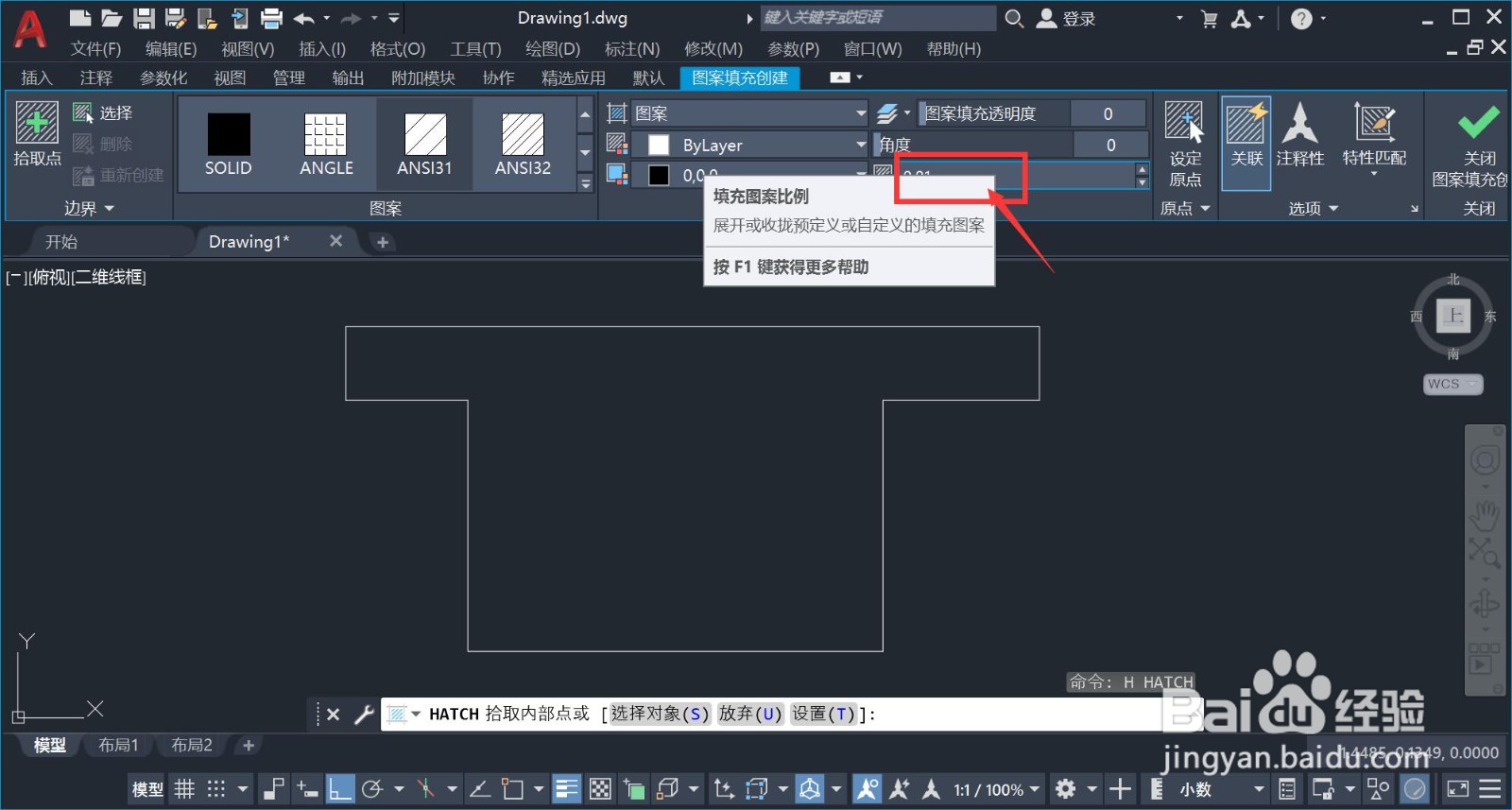This screenshot has width=1512, height=810.
Task: Toggle ortho mode in status bar
Action: [x=340, y=788]
